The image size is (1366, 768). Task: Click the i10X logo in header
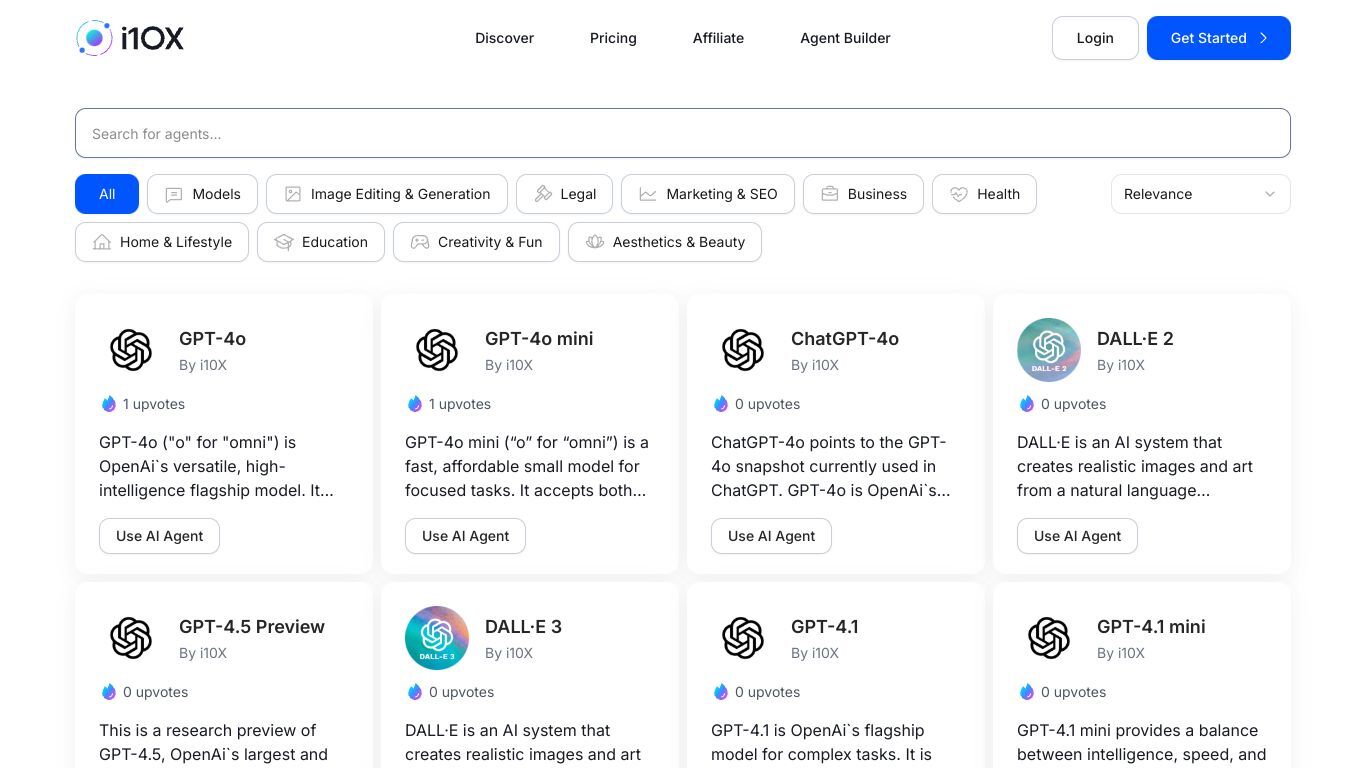pyautogui.click(x=130, y=38)
